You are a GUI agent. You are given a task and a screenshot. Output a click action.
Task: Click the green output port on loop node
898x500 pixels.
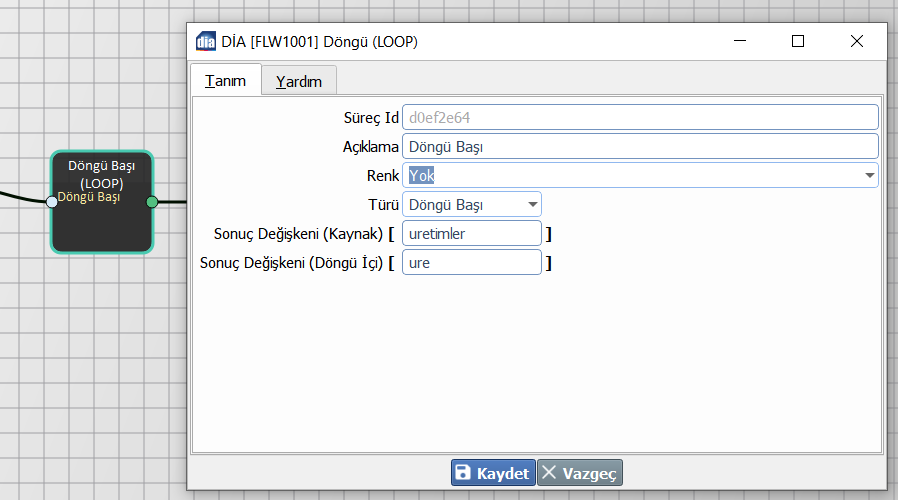click(x=152, y=202)
